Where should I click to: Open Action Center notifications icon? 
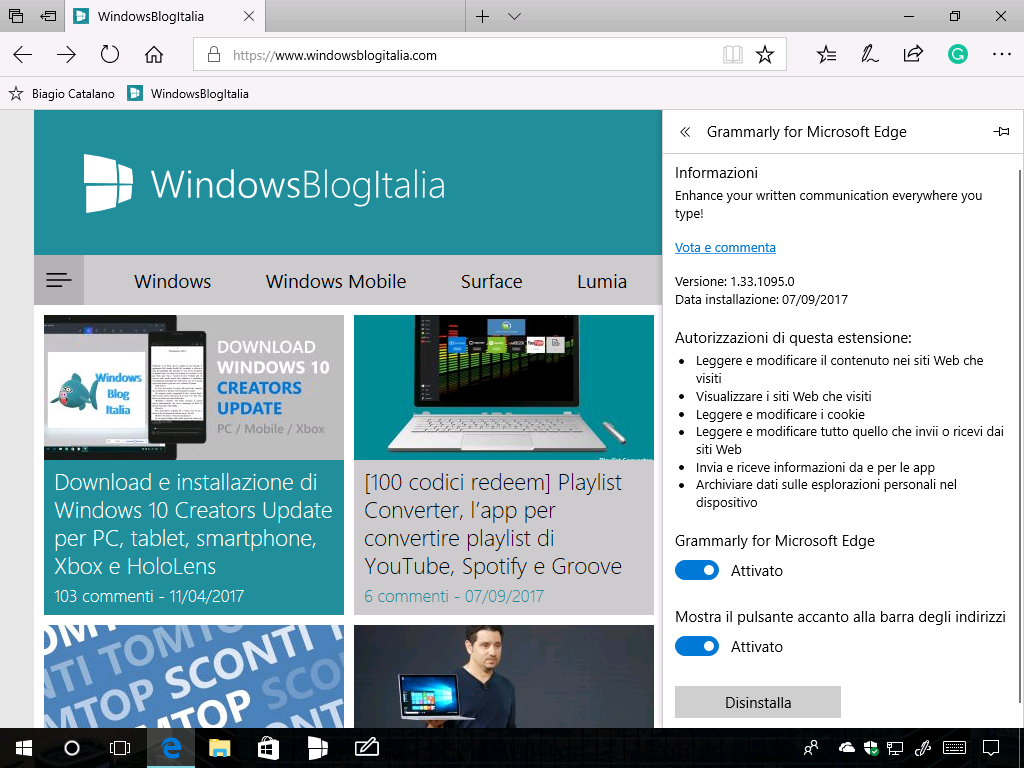[x=991, y=748]
